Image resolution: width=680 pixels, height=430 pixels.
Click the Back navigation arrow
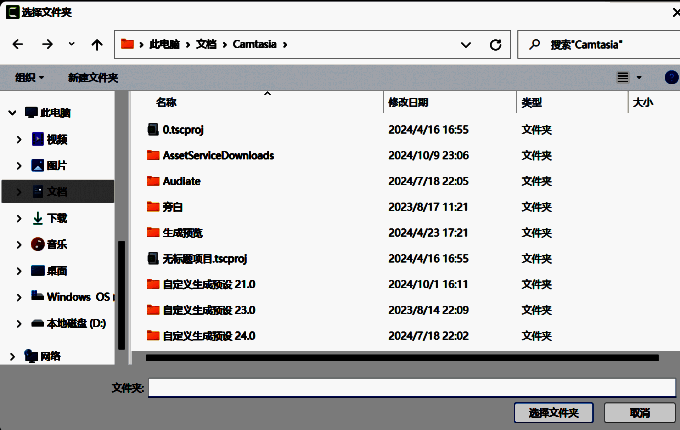pyautogui.click(x=18, y=44)
